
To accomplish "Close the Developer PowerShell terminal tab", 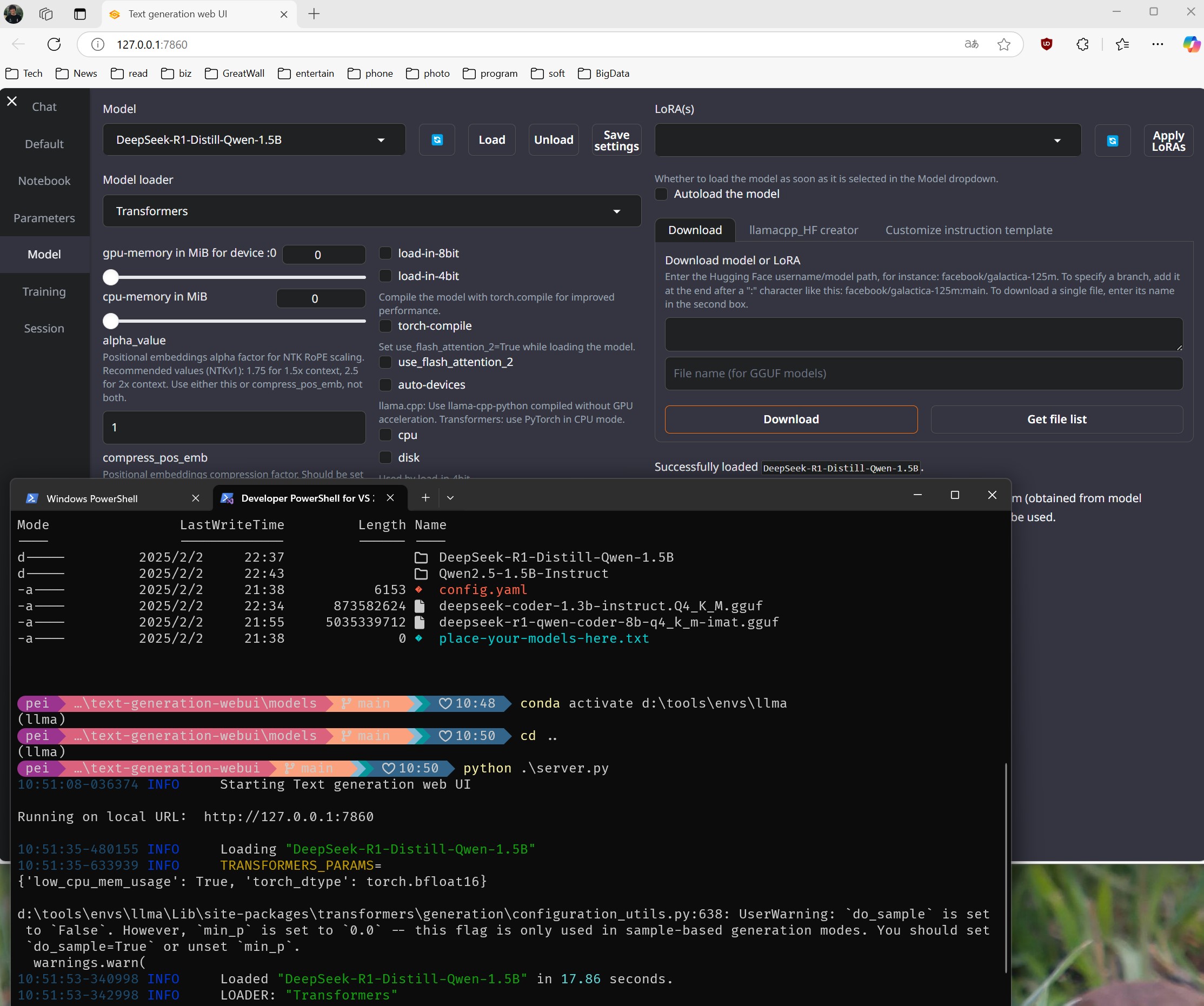I will tap(390, 497).
